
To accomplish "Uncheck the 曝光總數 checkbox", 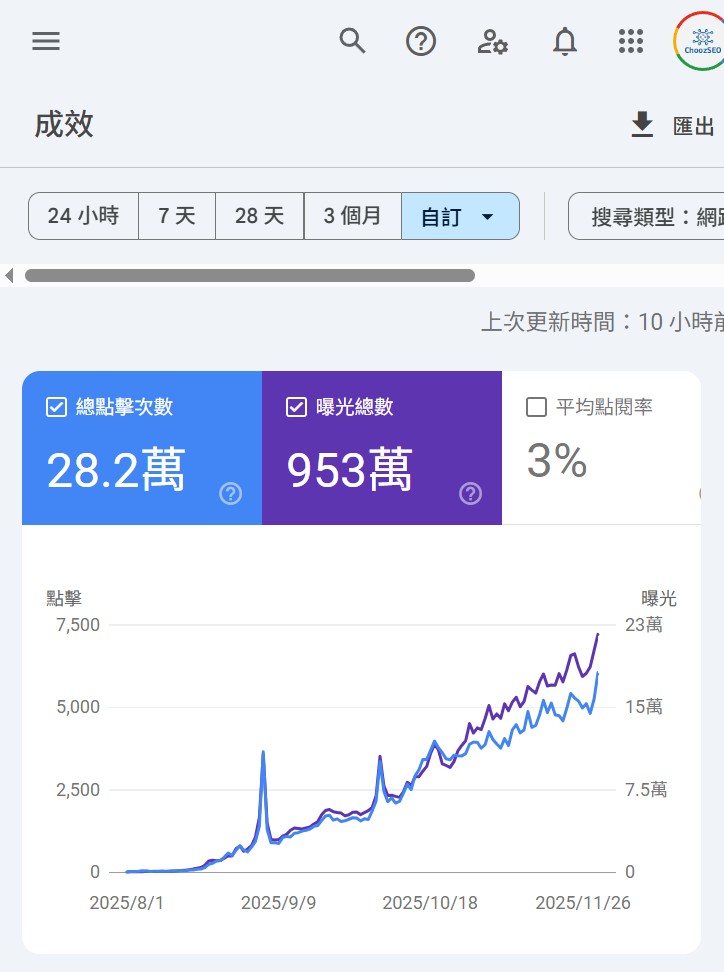I will tap(296, 407).
